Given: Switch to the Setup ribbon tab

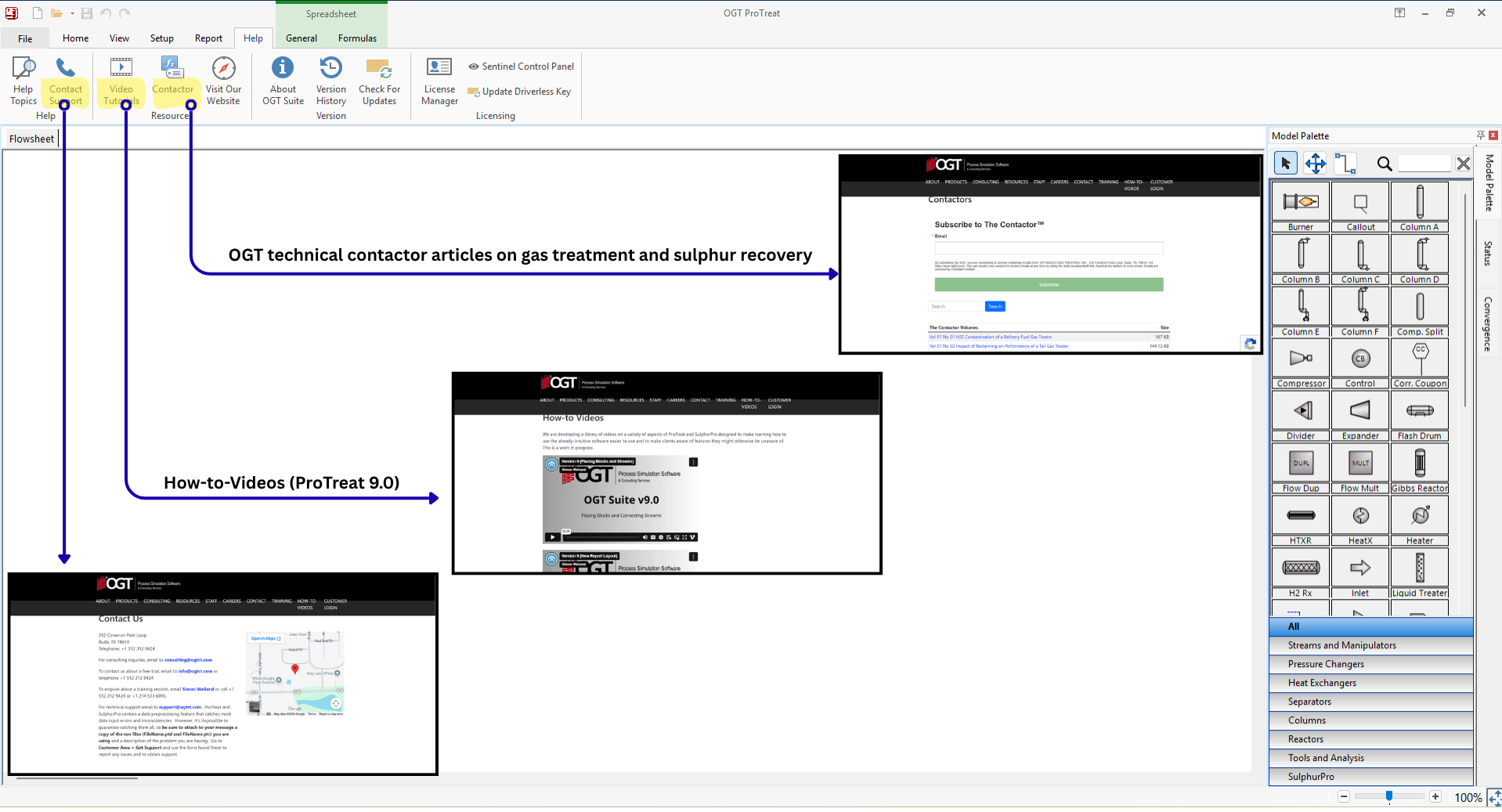Looking at the screenshot, I should click(x=161, y=38).
